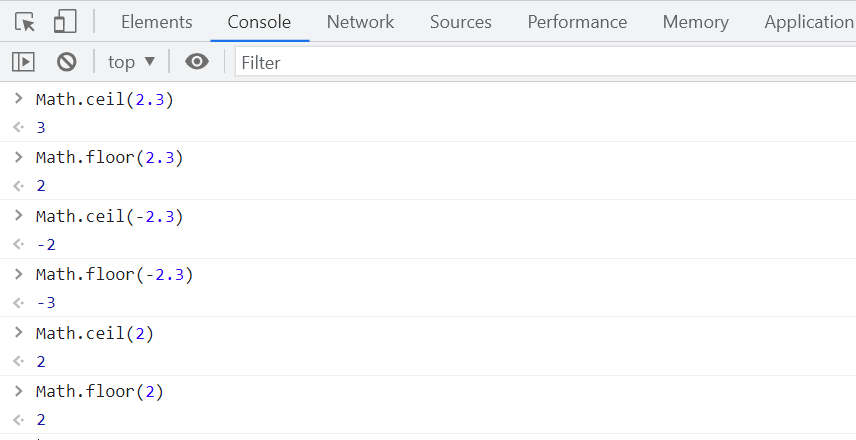856x440 pixels.
Task: Click the eye icon for live expressions
Action: pos(197,62)
